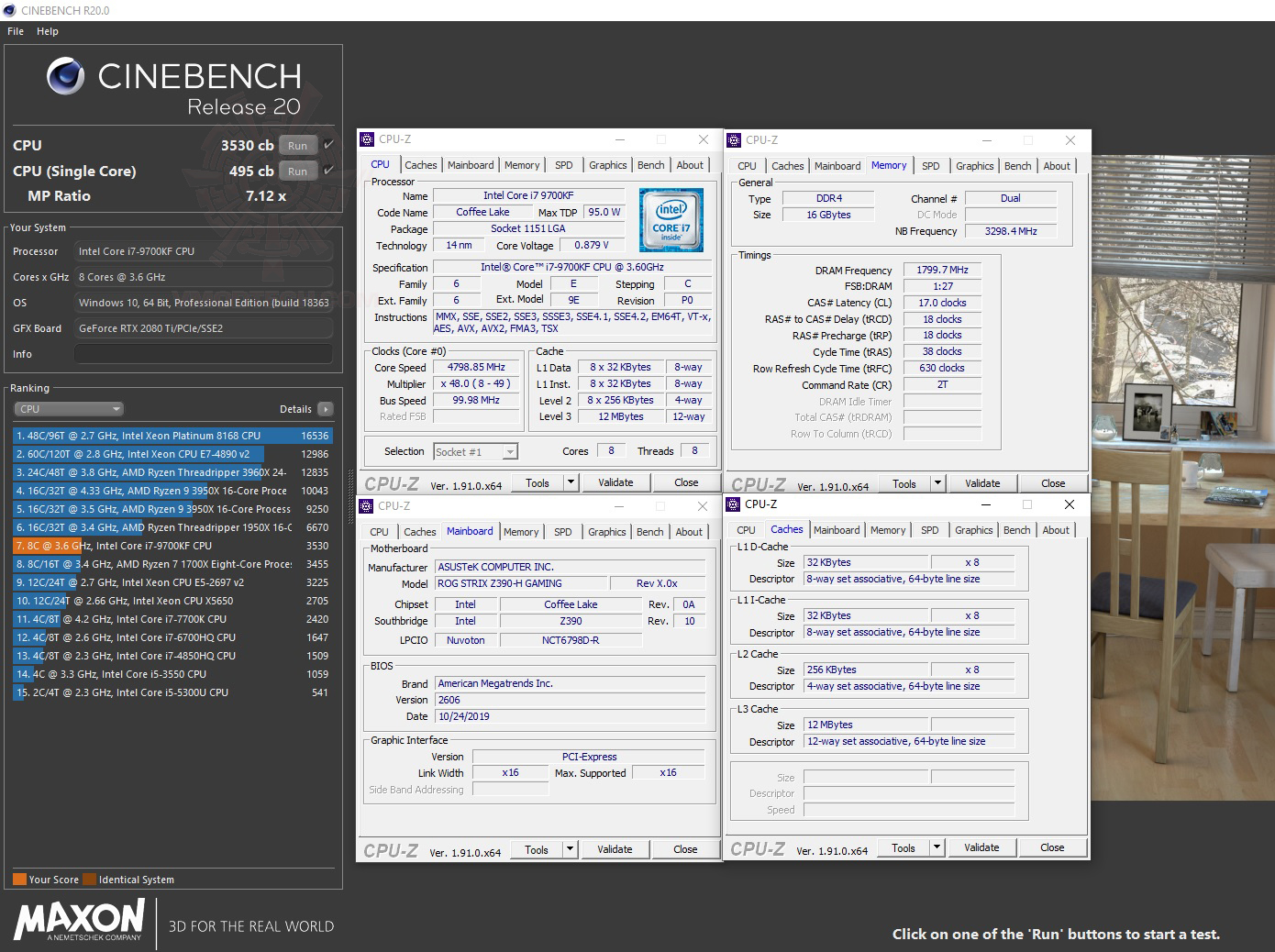Minimize the Memory CPU-Z window

click(987, 140)
